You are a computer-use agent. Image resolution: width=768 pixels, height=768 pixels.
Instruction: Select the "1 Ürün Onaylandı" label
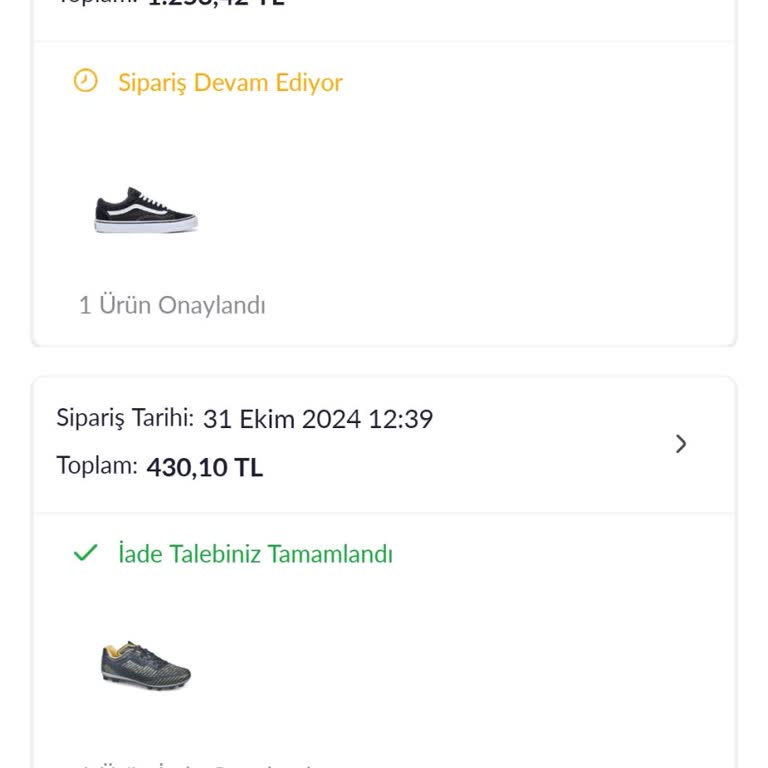click(172, 305)
